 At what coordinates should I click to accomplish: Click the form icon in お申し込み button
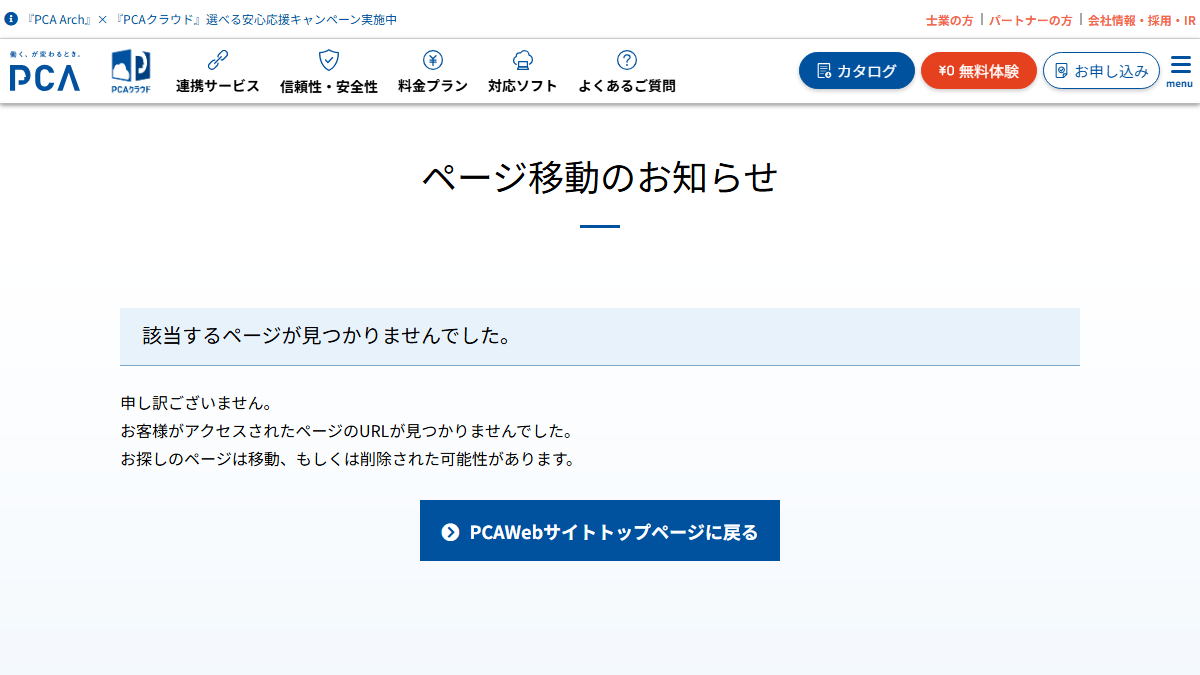click(1062, 71)
